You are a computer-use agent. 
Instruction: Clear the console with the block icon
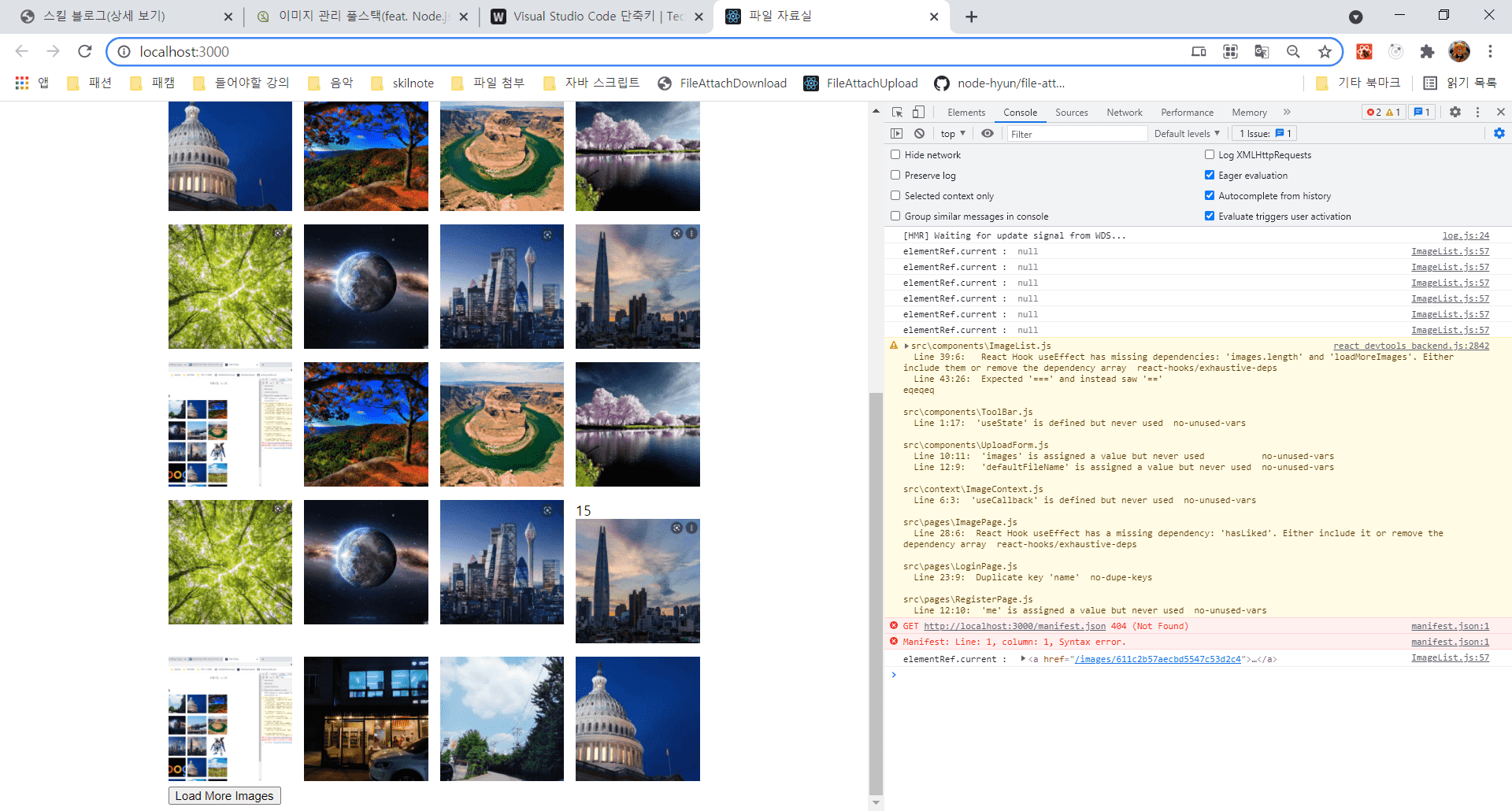pyautogui.click(x=919, y=134)
